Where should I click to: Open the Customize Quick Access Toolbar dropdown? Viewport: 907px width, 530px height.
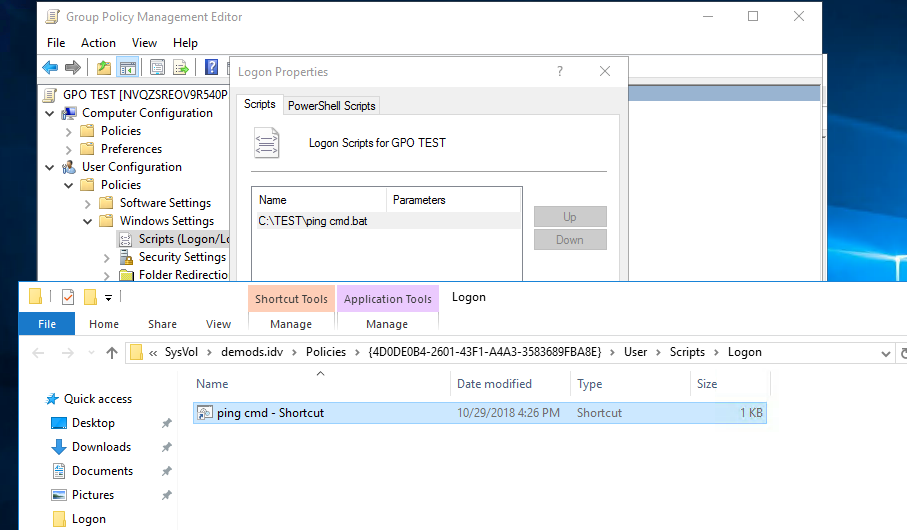[x=108, y=297]
